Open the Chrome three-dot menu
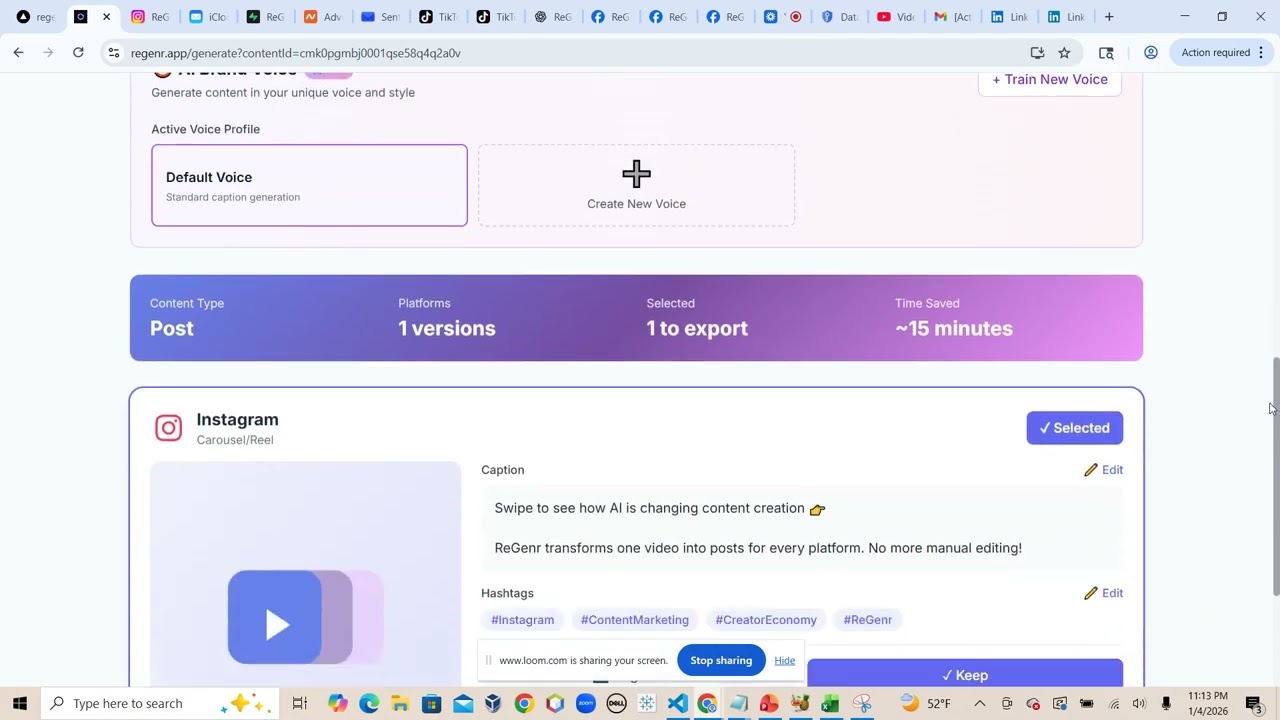This screenshot has height=720, width=1280. pos(1261,53)
